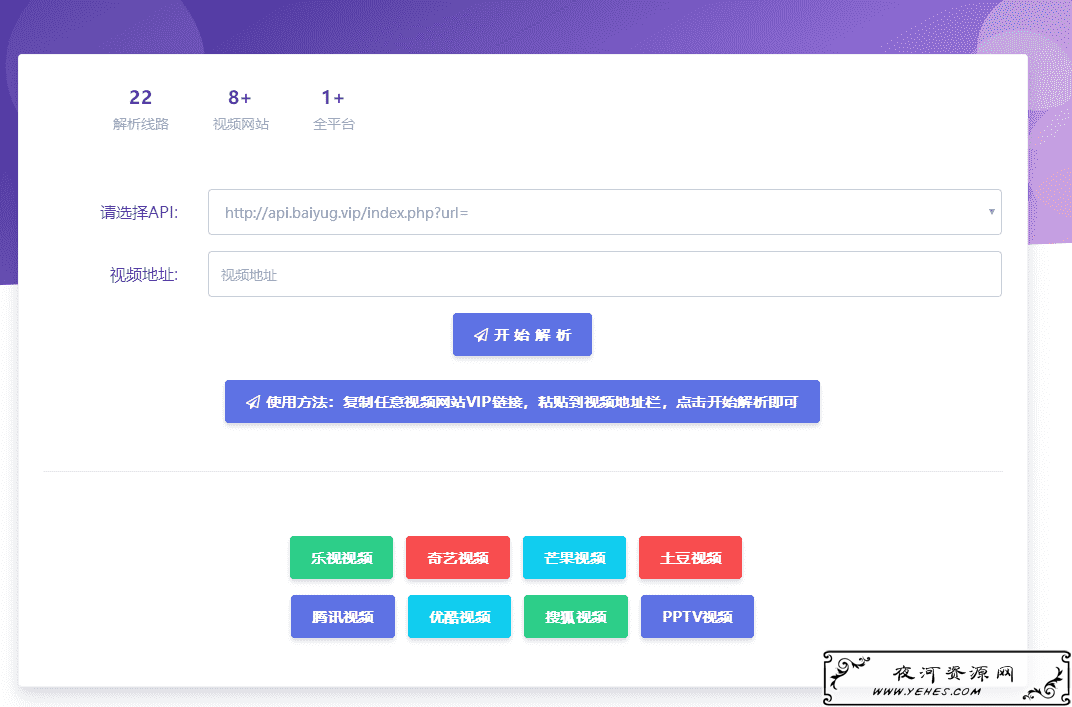This screenshot has height=707, width=1072.
Task: Click the number 22 statistic
Action: (x=140, y=97)
